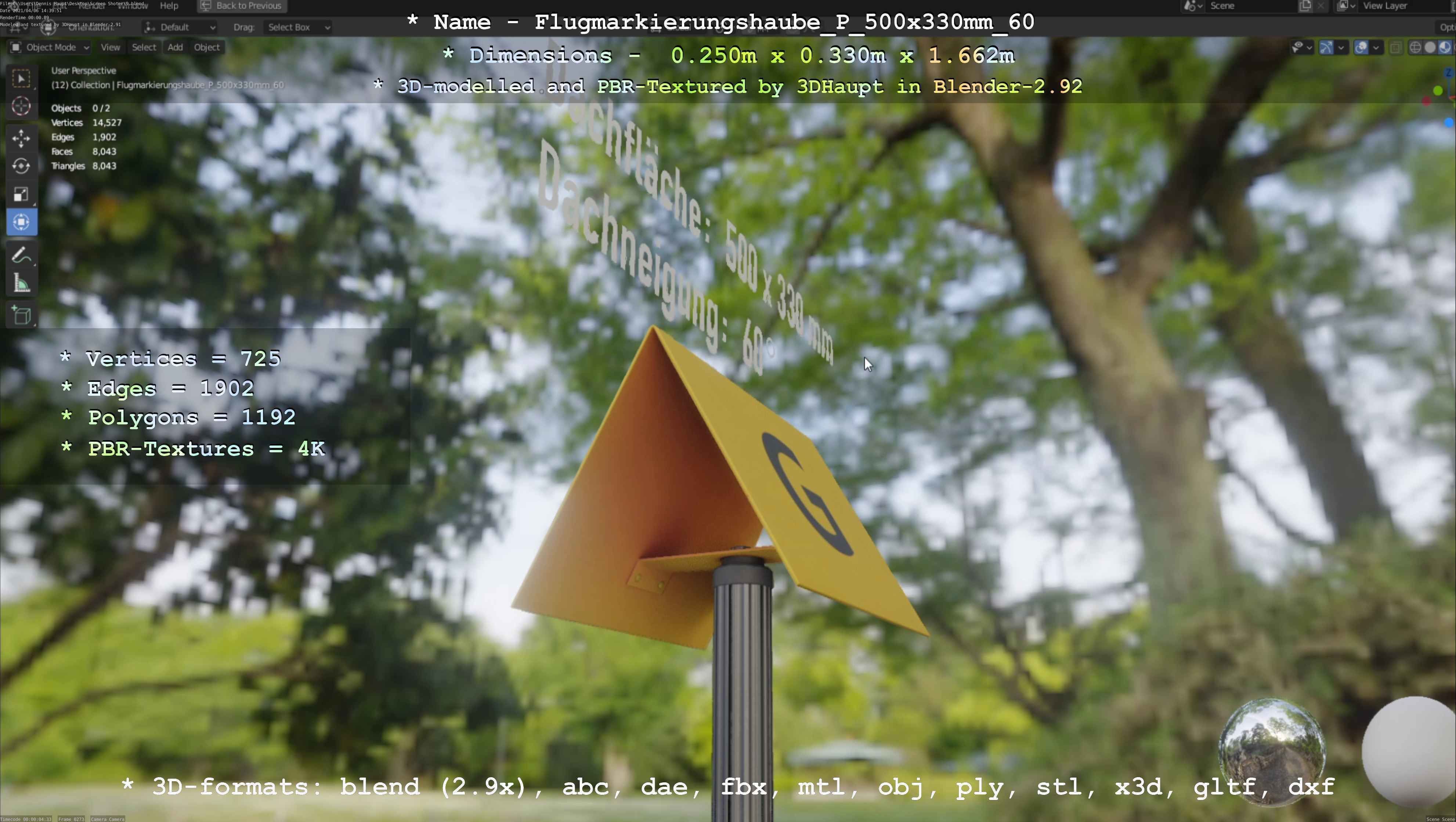Select the Scale tool

point(21,194)
